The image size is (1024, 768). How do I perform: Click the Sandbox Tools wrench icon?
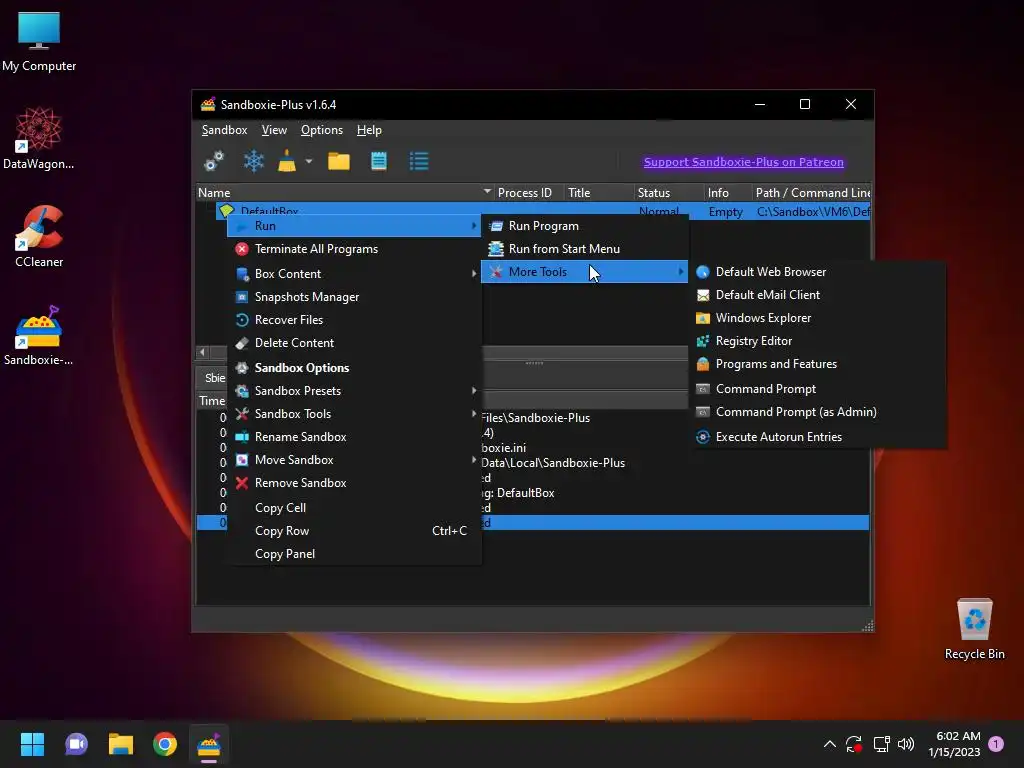242,414
